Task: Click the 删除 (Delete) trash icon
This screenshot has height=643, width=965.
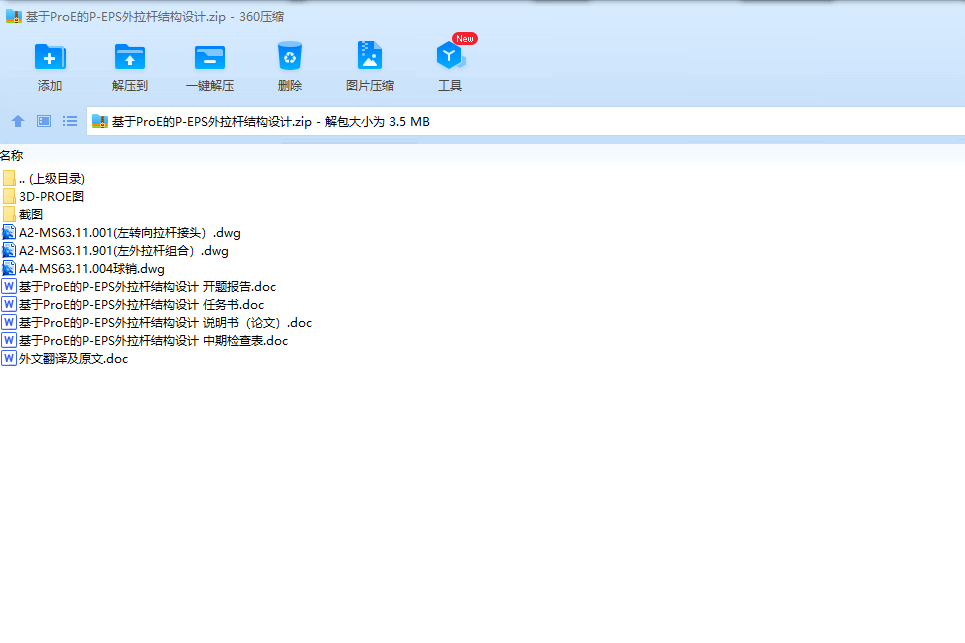Action: point(290,56)
